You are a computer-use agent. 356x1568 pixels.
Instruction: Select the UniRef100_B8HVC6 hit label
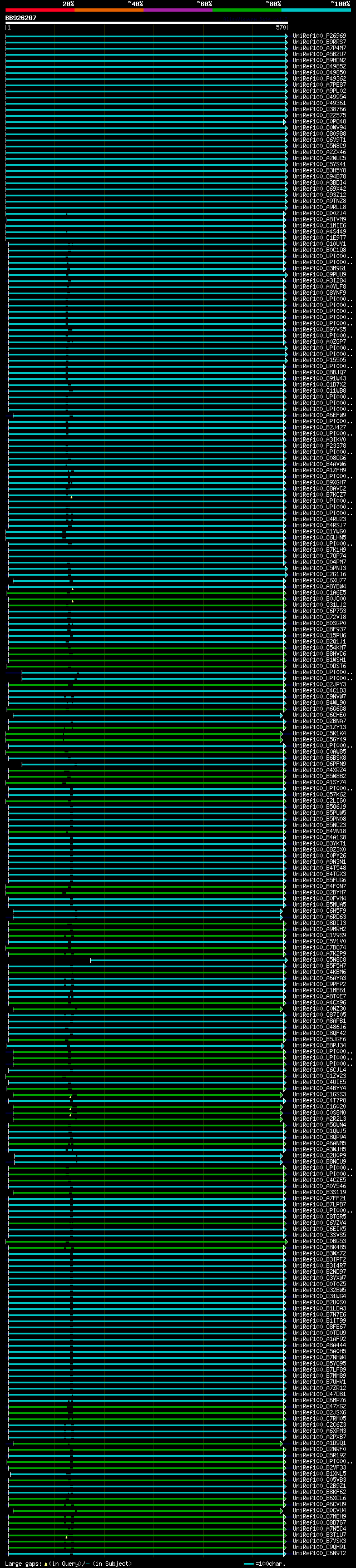pos(319,654)
